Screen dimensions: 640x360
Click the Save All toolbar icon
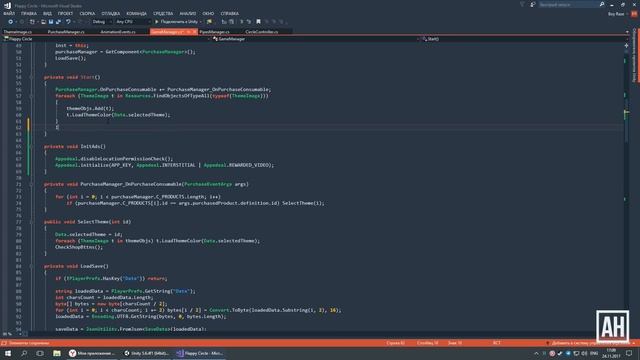[x=58, y=22]
